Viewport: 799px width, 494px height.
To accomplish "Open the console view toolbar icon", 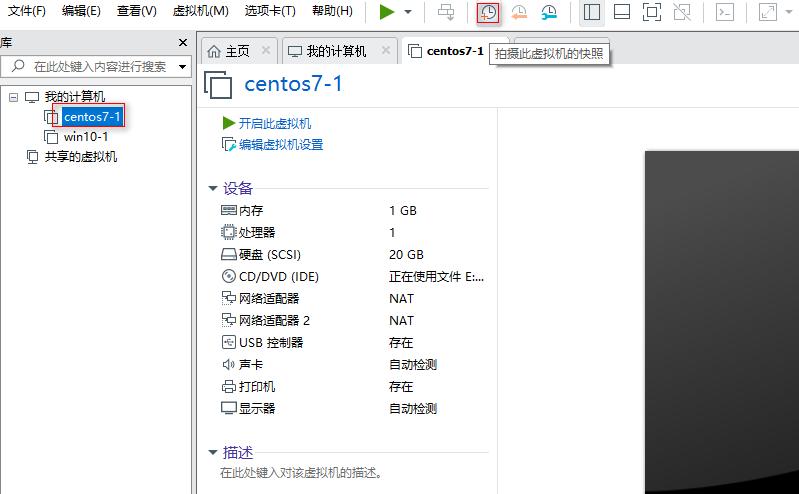I will 725,12.
